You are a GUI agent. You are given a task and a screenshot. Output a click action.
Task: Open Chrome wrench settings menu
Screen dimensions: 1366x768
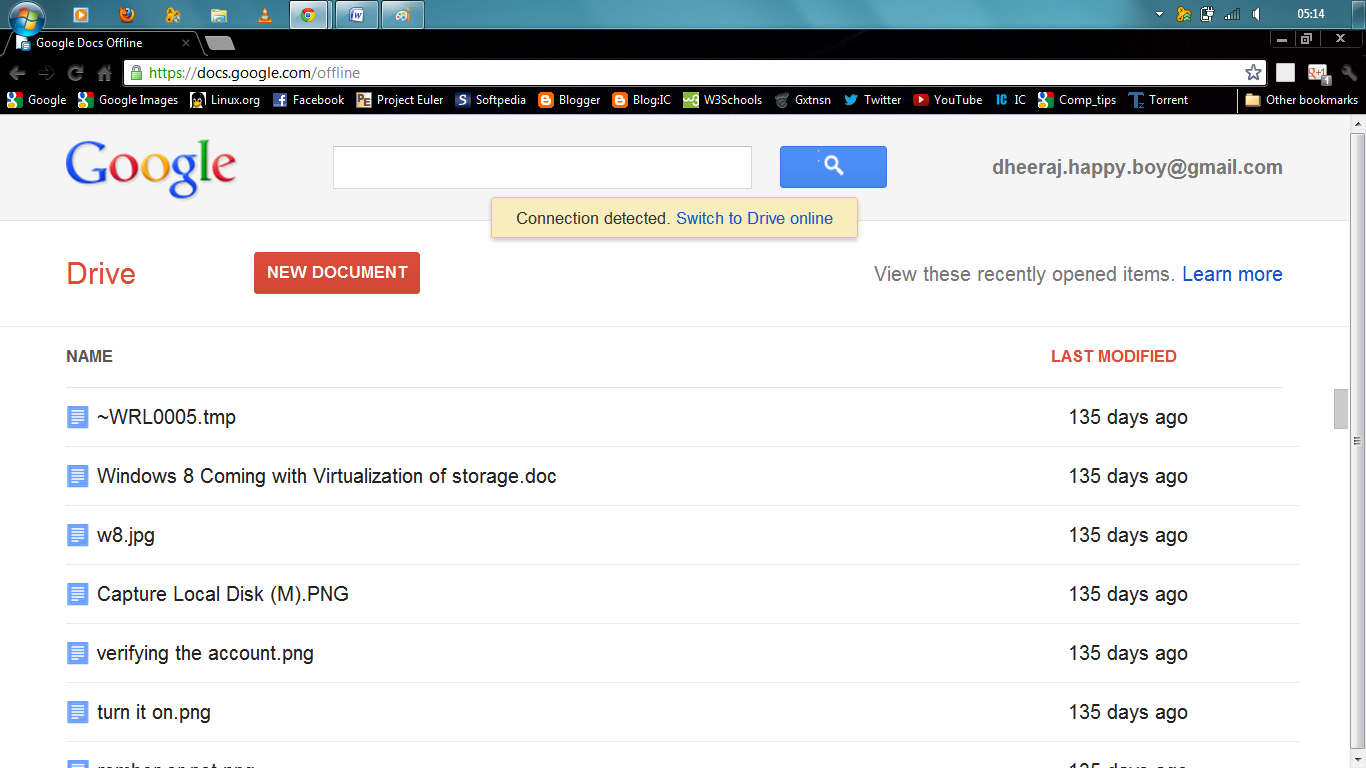(1348, 73)
